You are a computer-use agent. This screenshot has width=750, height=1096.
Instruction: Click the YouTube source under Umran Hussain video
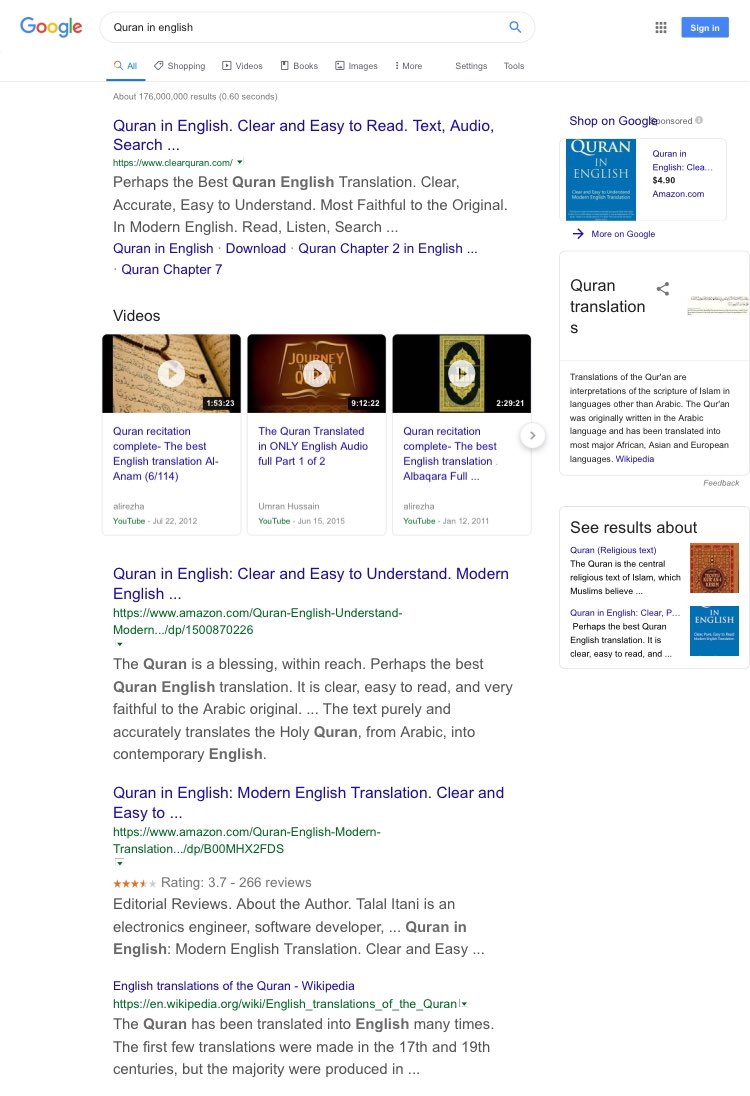click(274, 521)
